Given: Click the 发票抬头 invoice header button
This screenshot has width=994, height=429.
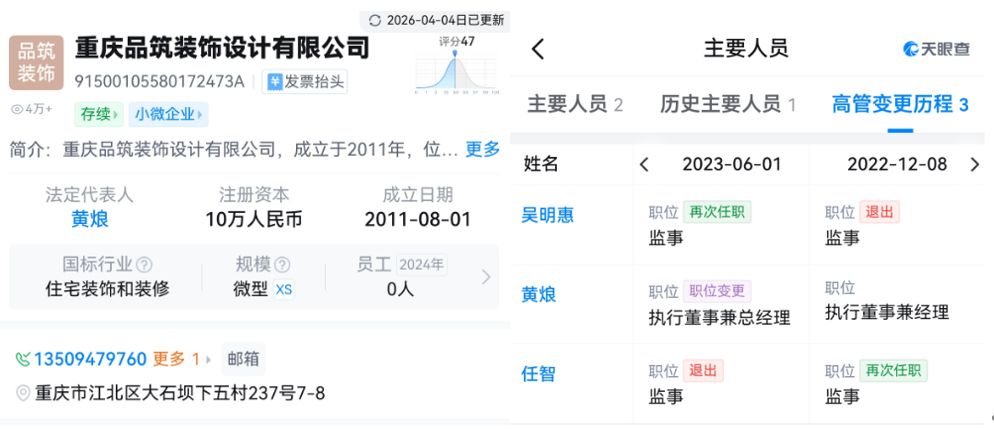Looking at the screenshot, I should pos(305,82).
